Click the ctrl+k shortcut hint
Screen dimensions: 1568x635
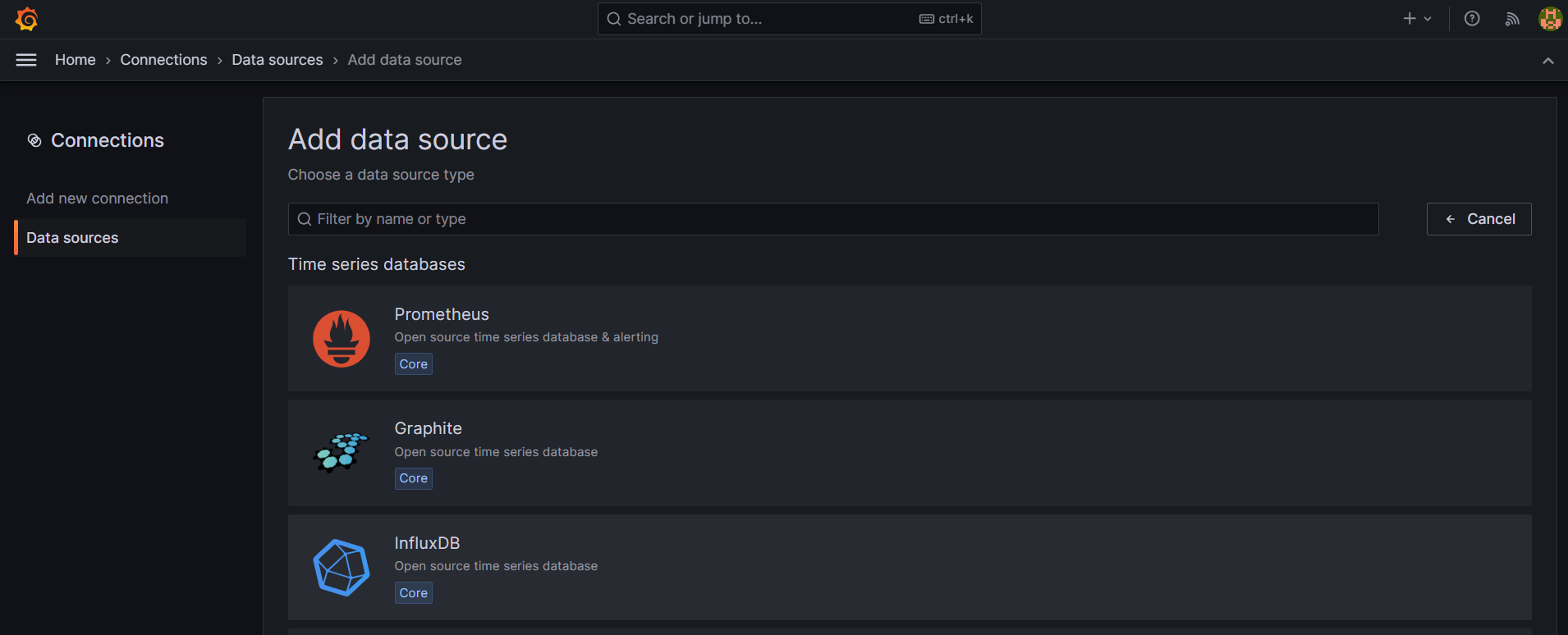947,19
